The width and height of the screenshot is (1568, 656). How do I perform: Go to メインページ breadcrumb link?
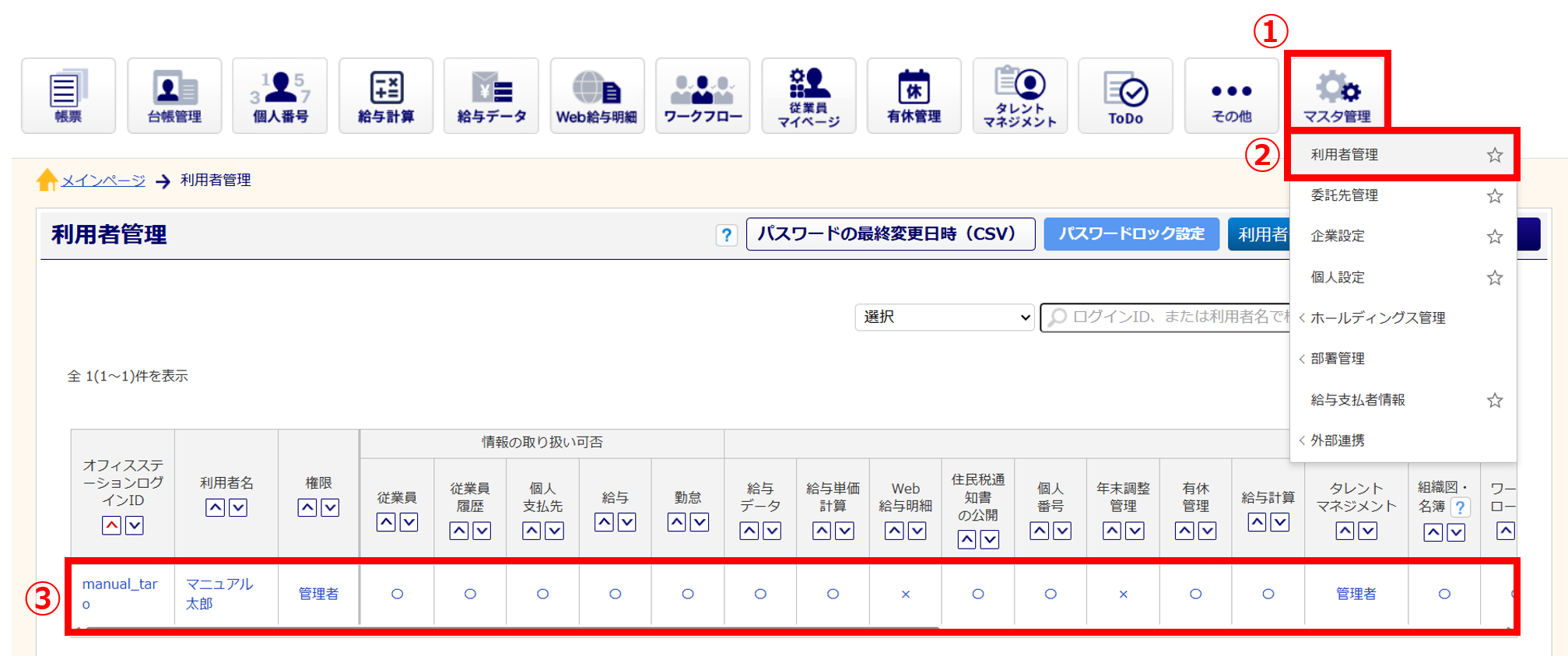coord(103,181)
